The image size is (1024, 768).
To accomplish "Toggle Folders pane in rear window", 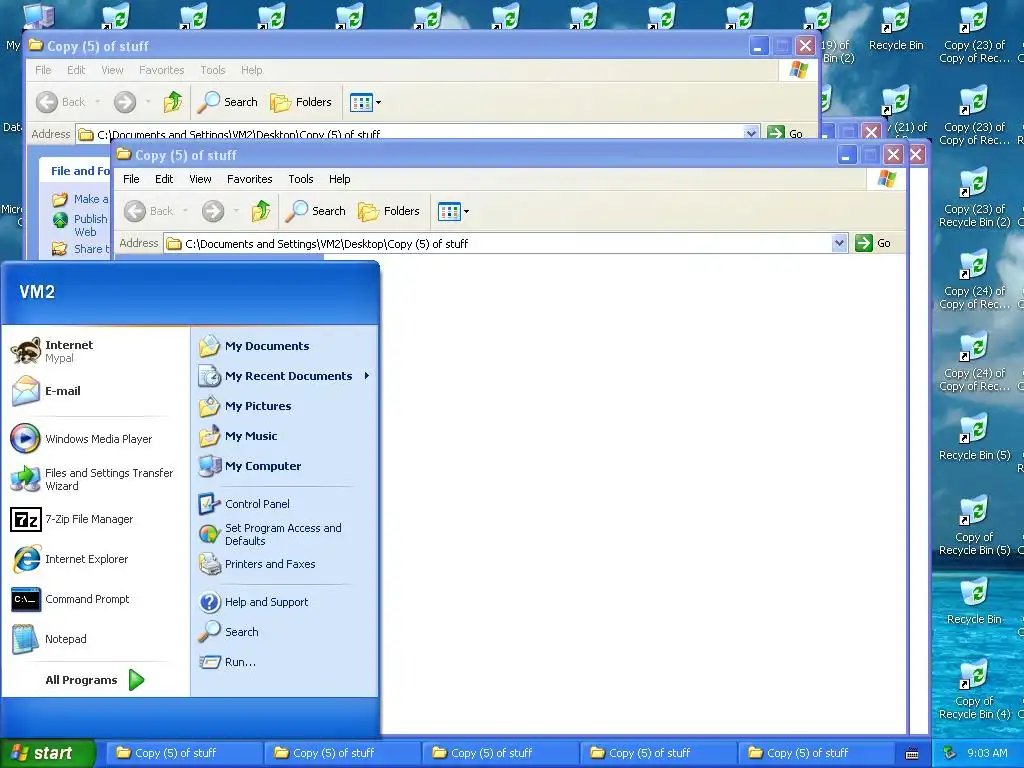I will (300, 102).
